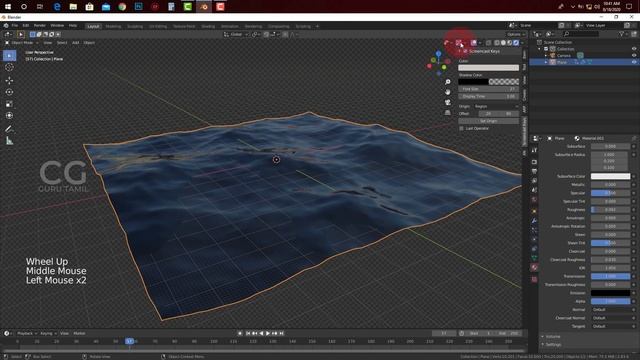Viewport: 640px width, 360px height.
Task: Click the Screencast Keys Color swatch
Action: pyautogui.click(x=489, y=68)
